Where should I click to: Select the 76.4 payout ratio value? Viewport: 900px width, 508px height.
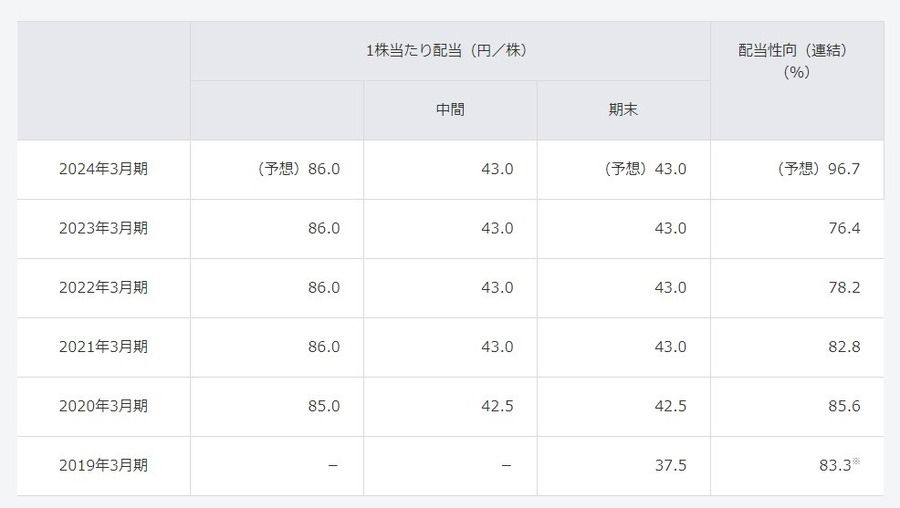point(844,228)
